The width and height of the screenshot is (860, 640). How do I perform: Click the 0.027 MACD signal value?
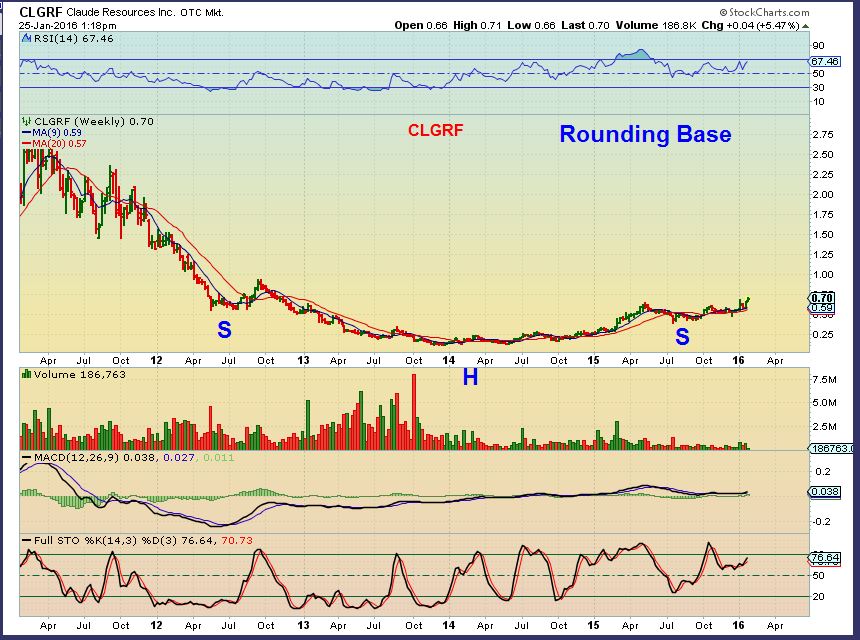[178, 457]
